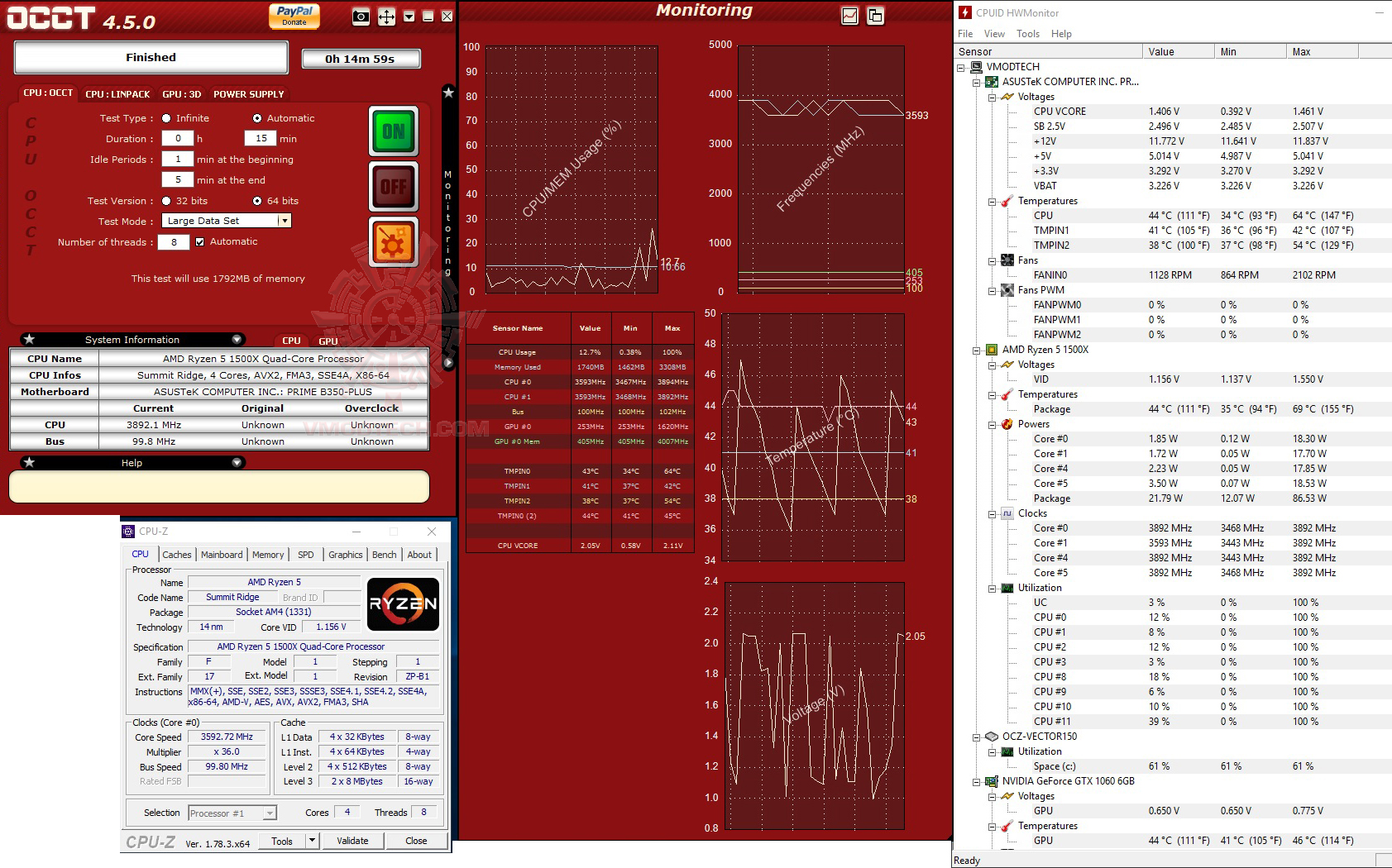This screenshot has width=1392, height=868.
Task: Take a screenshot with OCCT's camera icon
Action: pyautogui.click(x=361, y=17)
